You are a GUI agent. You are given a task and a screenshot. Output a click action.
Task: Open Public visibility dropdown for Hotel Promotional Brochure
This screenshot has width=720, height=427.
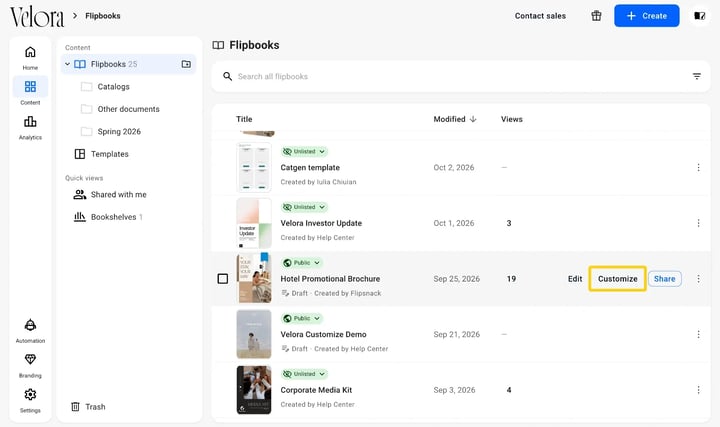point(302,263)
